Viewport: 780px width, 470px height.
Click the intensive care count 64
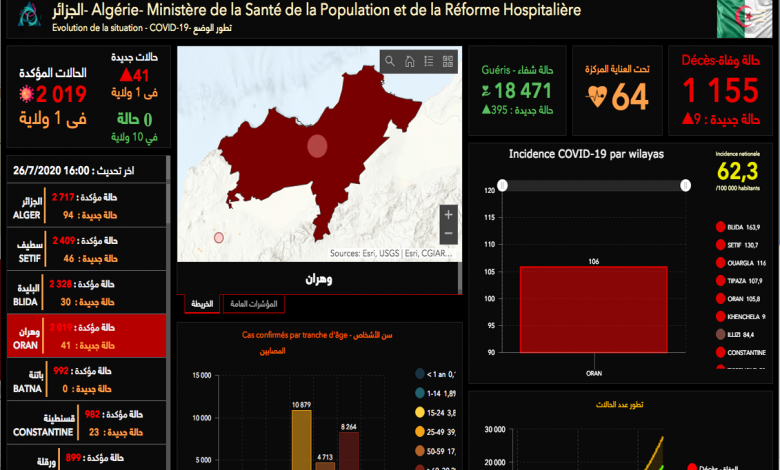pos(630,96)
